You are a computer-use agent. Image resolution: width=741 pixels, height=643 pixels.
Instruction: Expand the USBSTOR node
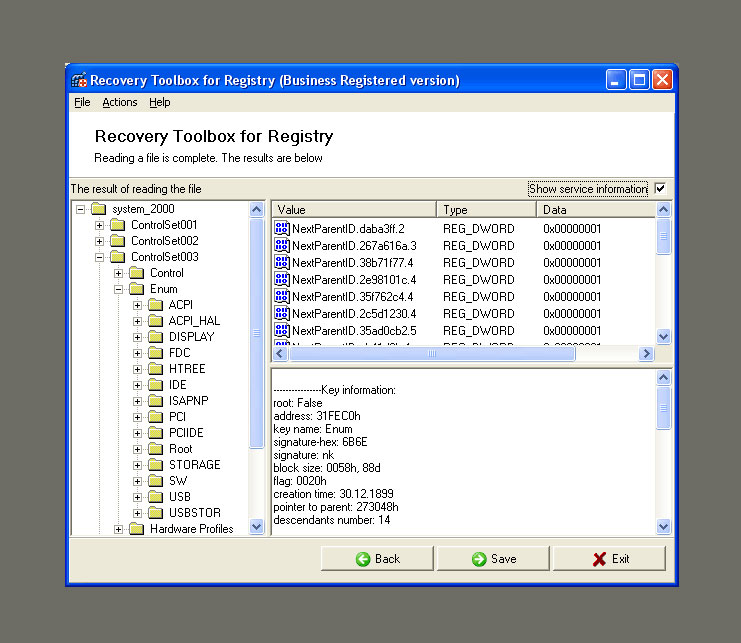[138, 513]
